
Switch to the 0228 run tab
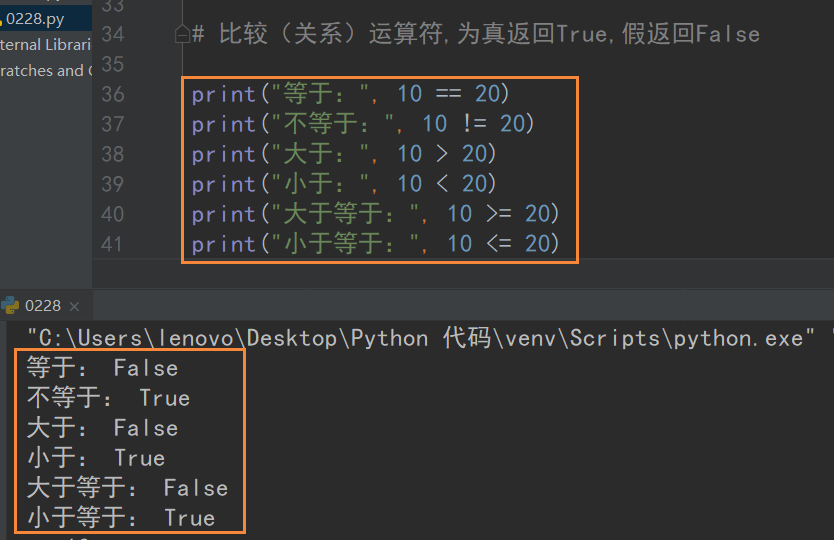(x=43, y=306)
